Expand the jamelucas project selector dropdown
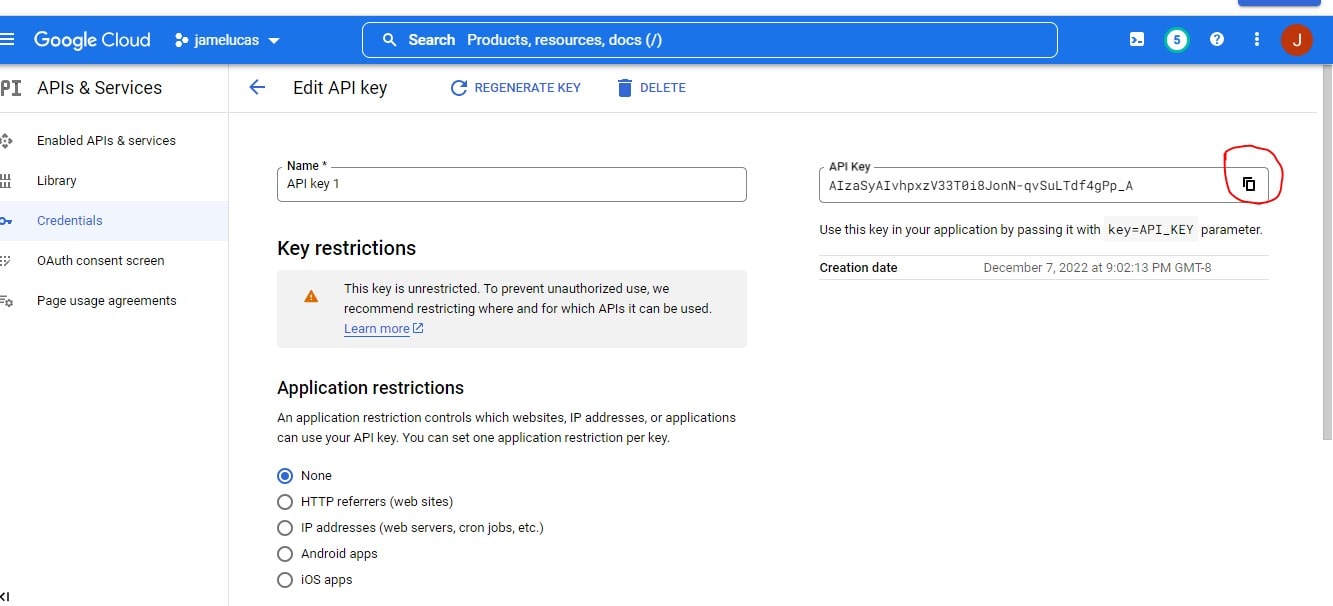Viewport: 1333px width, 606px height. pyautogui.click(x=228, y=40)
